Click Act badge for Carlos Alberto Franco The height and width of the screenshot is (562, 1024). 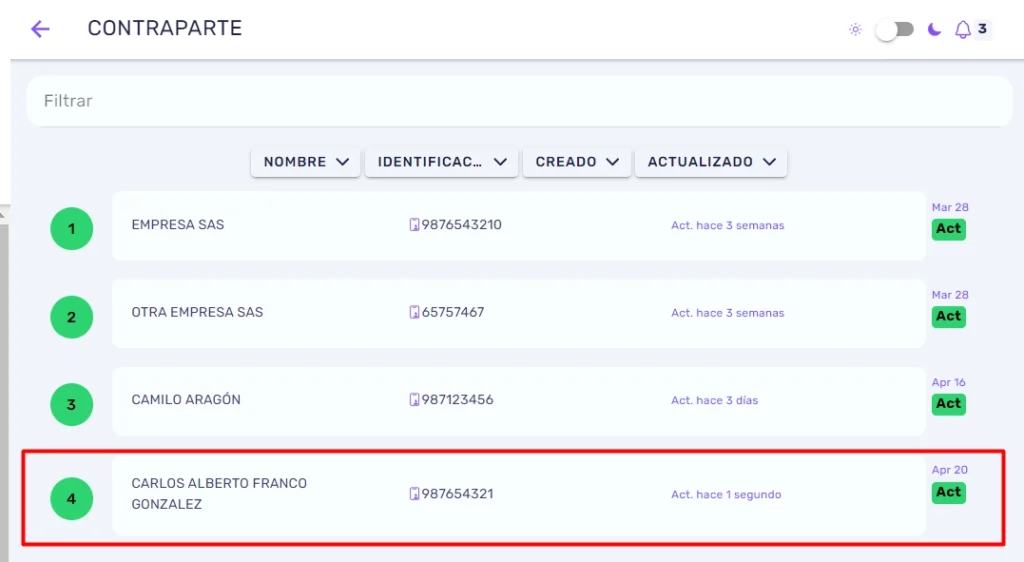[948, 492]
